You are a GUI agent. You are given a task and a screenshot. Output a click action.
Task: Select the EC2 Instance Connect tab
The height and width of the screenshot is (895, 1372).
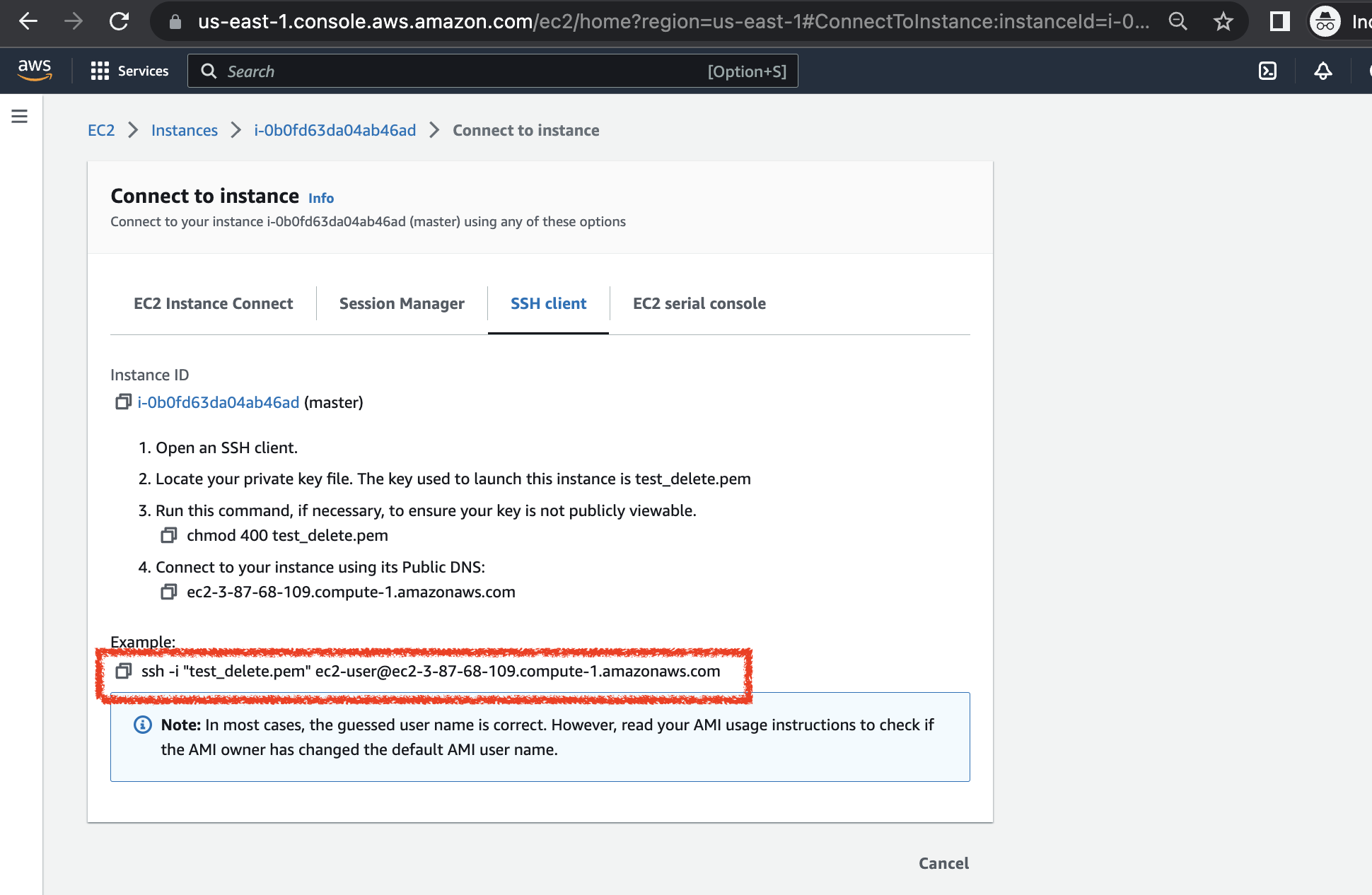click(213, 303)
